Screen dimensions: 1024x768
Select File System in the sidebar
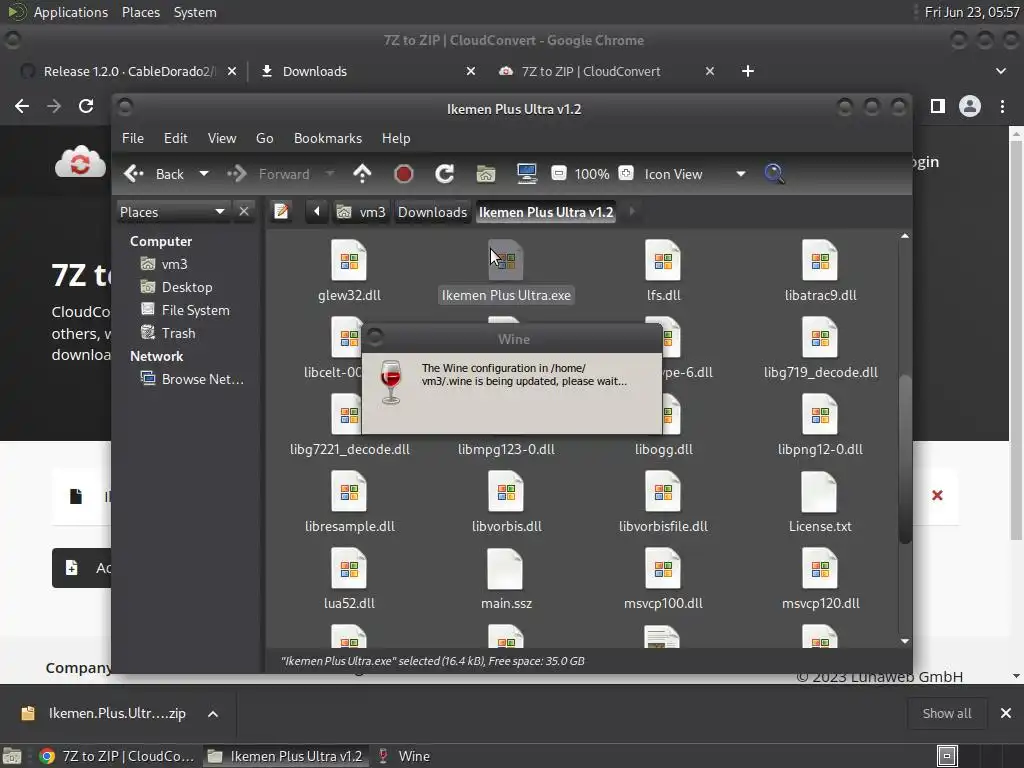point(195,310)
